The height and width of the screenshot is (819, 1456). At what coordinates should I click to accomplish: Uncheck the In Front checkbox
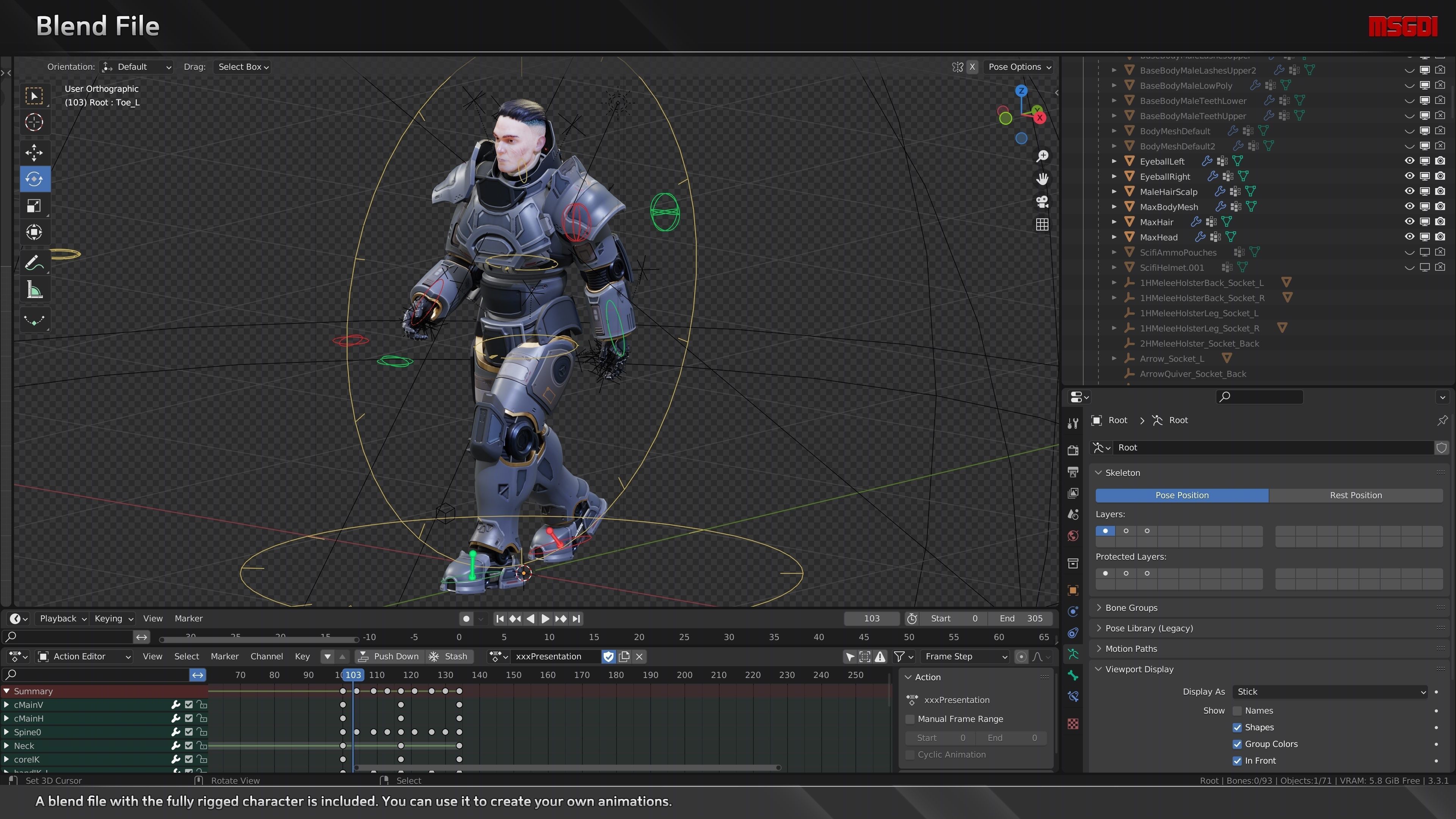[x=1237, y=761]
